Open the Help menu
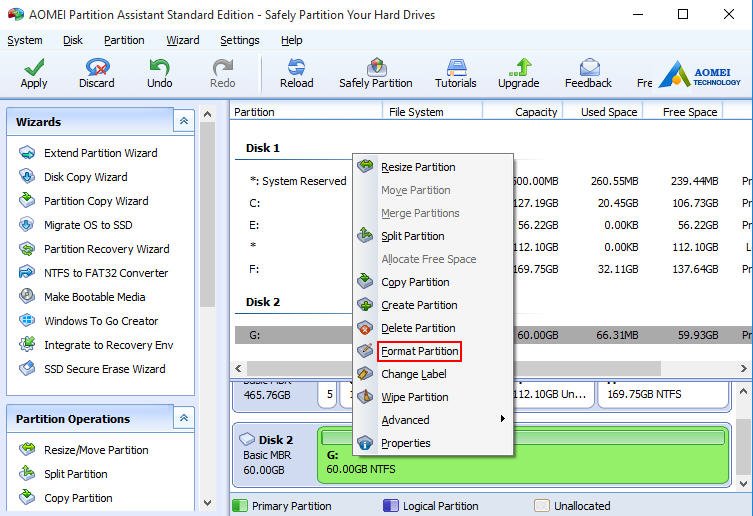Screen dimensions: 753x516 point(291,40)
